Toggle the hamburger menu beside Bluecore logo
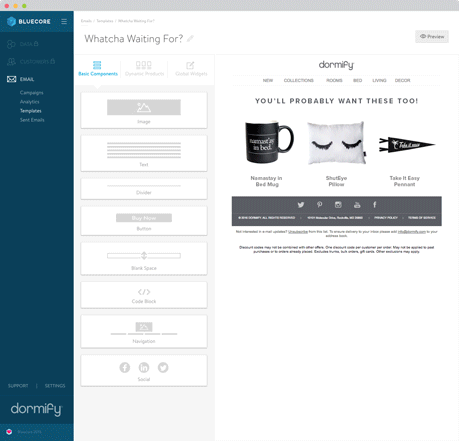 pos(64,22)
